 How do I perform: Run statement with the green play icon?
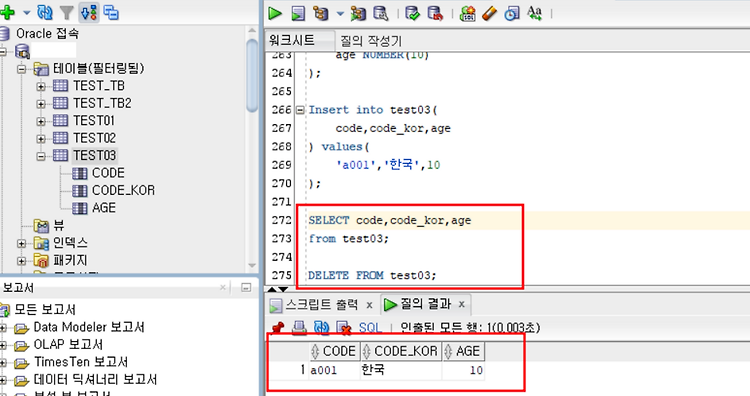pyautogui.click(x=275, y=13)
